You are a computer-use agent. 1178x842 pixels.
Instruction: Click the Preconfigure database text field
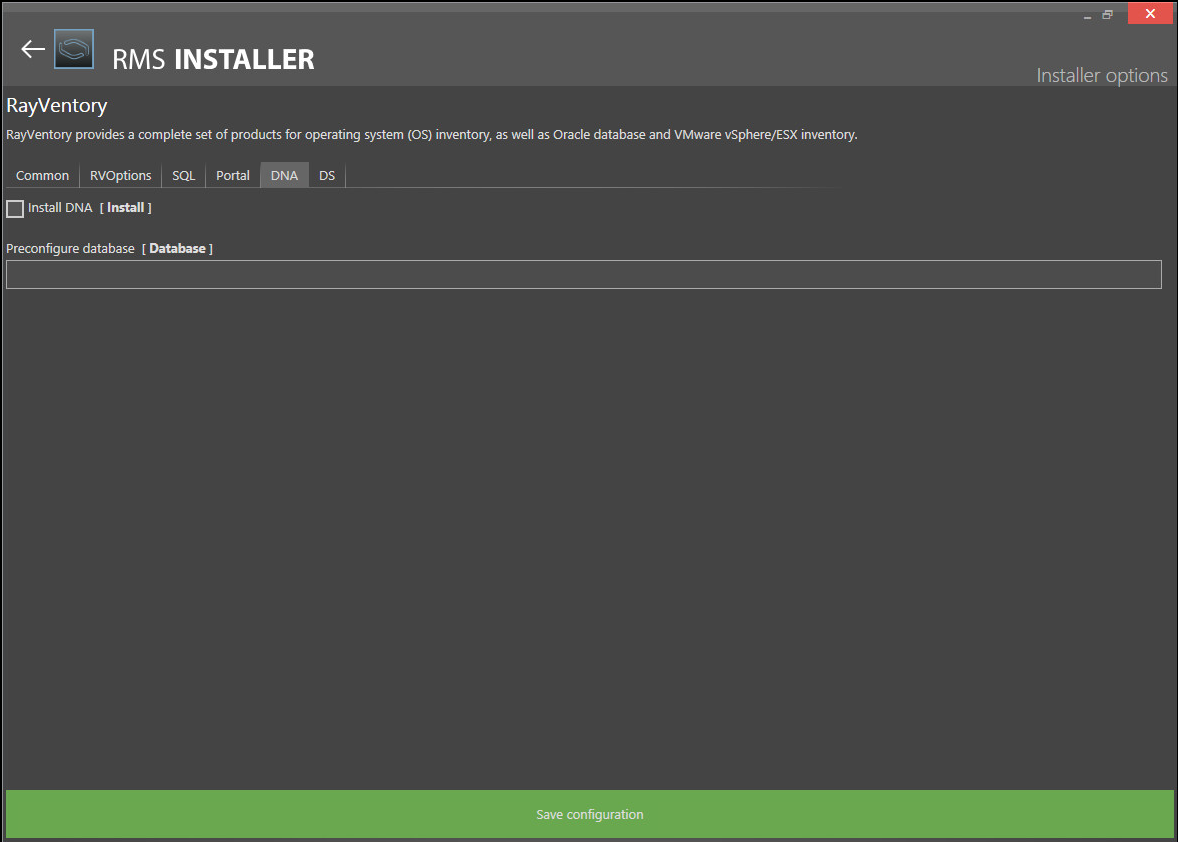[583, 275]
